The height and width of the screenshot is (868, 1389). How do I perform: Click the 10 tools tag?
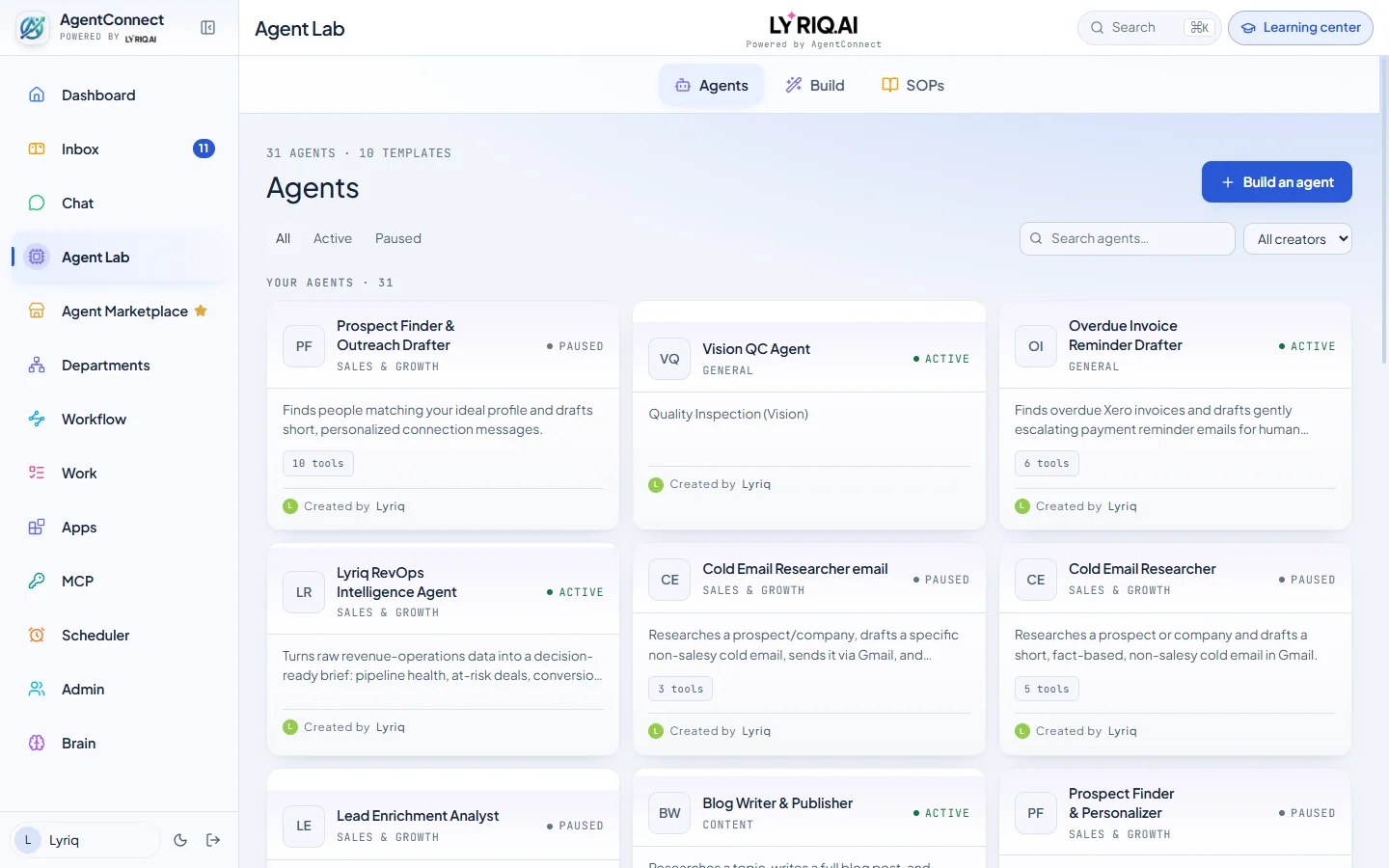click(x=318, y=463)
